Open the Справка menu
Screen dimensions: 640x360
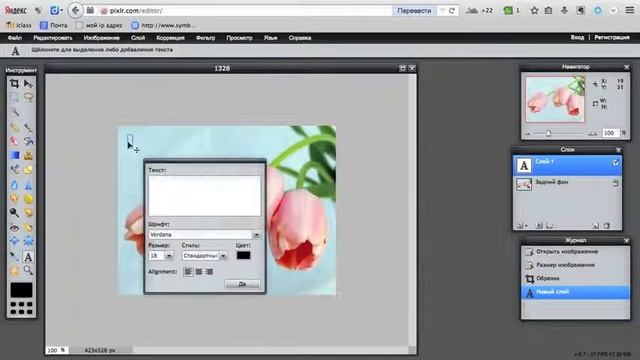[300, 38]
